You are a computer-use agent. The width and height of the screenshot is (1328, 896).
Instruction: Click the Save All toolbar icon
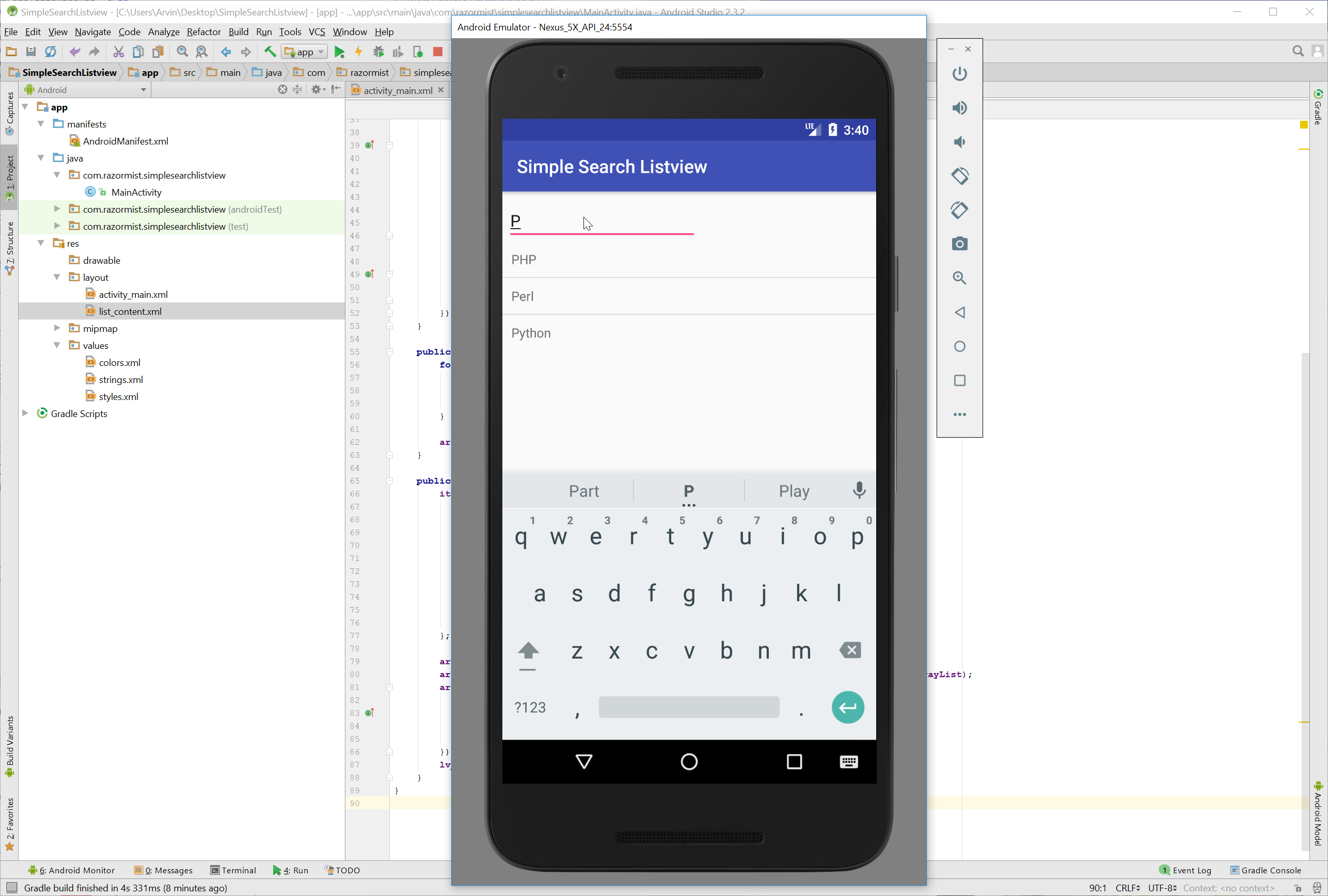[31, 52]
